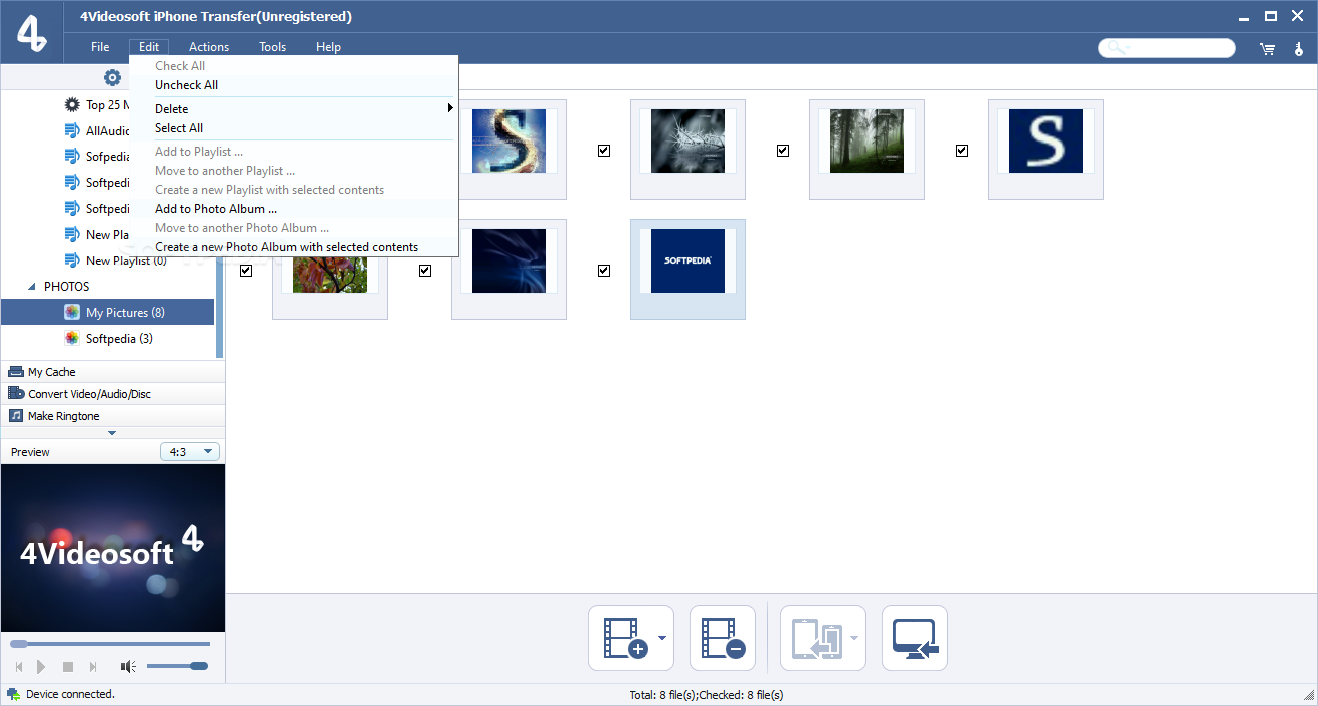
Task: Click the settings gear above the sidebar
Action: pyautogui.click(x=112, y=77)
